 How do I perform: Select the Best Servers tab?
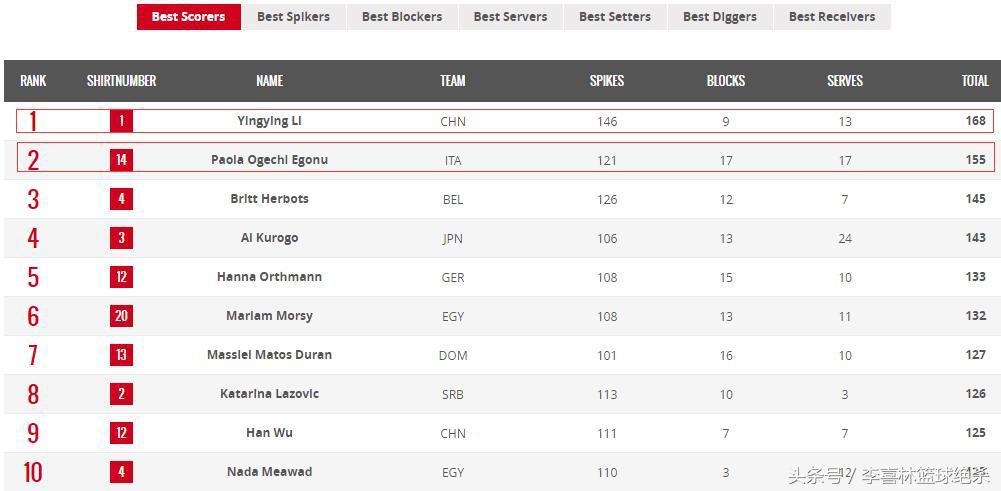pyautogui.click(x=510, y=17)
